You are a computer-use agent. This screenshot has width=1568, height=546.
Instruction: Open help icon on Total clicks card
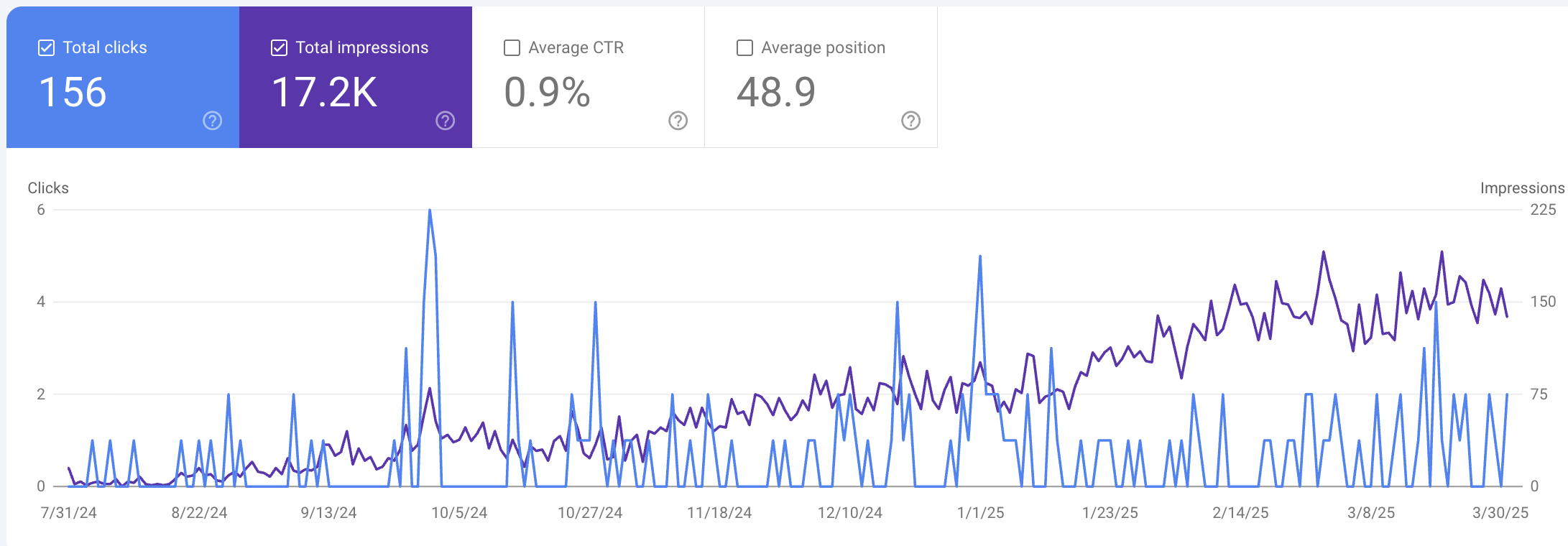212,121
